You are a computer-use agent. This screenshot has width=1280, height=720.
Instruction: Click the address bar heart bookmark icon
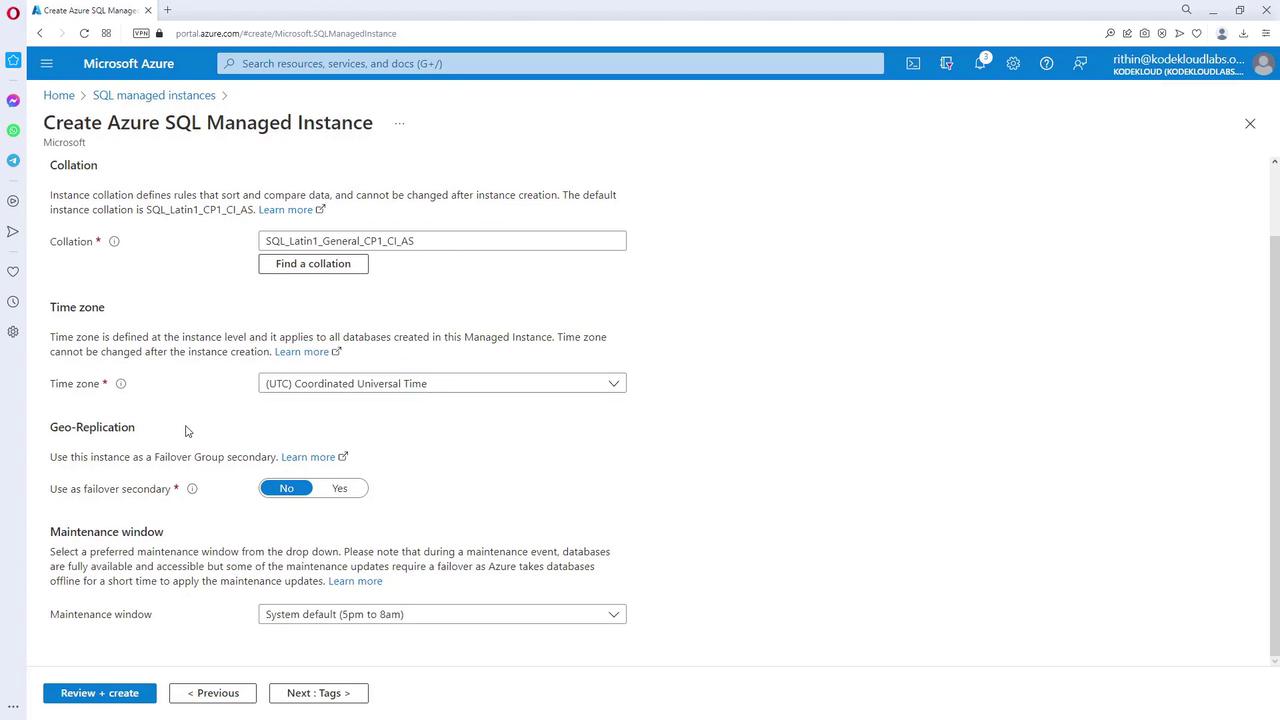[1196, 33]
